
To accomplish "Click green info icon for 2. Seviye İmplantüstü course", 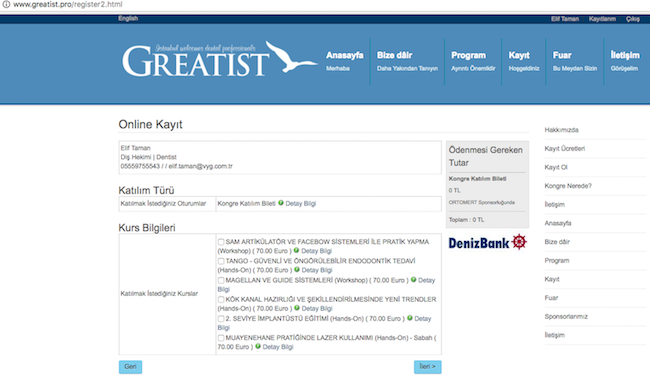I will 410,318.
